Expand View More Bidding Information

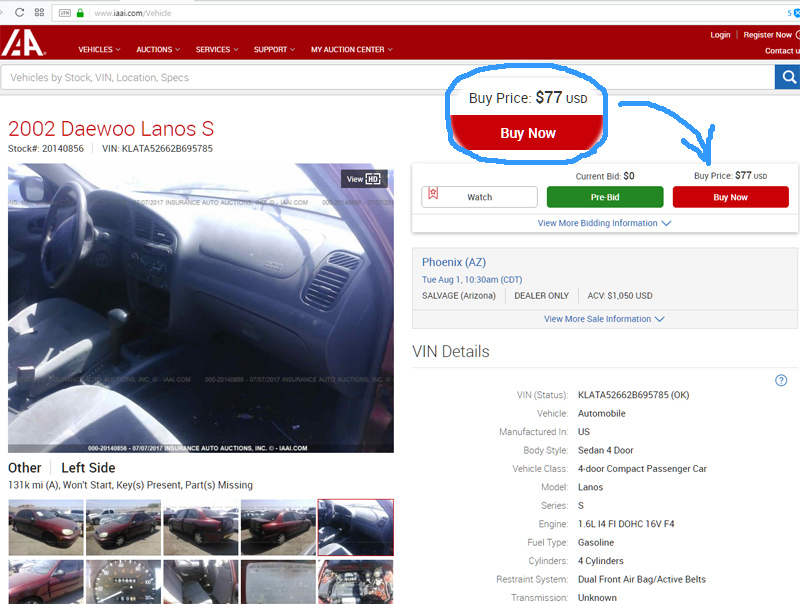pyautogui.click(x=604, y=223)
